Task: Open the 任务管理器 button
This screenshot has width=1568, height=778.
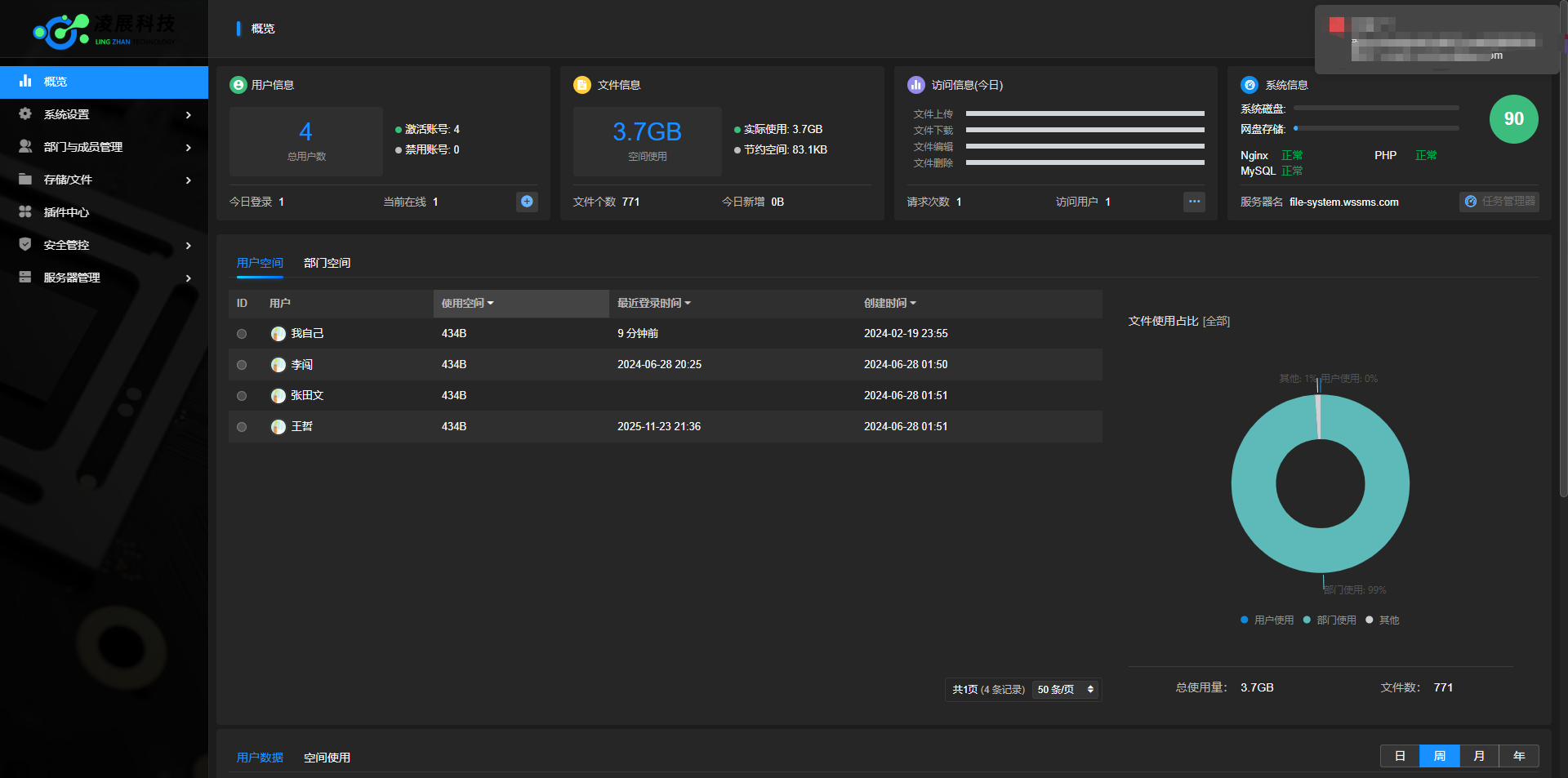Action: [x=1499, y=202]
